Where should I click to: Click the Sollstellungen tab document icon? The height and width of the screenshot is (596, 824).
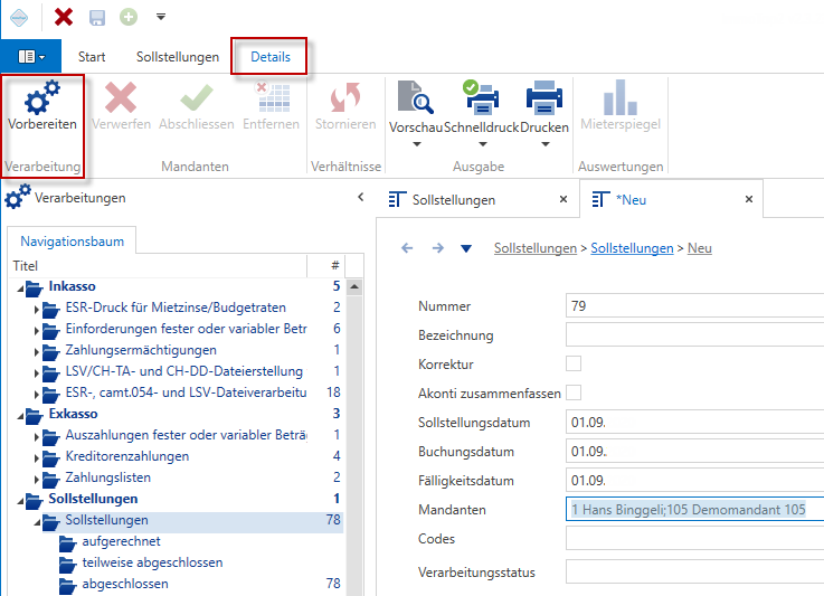[x=397, y=200]
